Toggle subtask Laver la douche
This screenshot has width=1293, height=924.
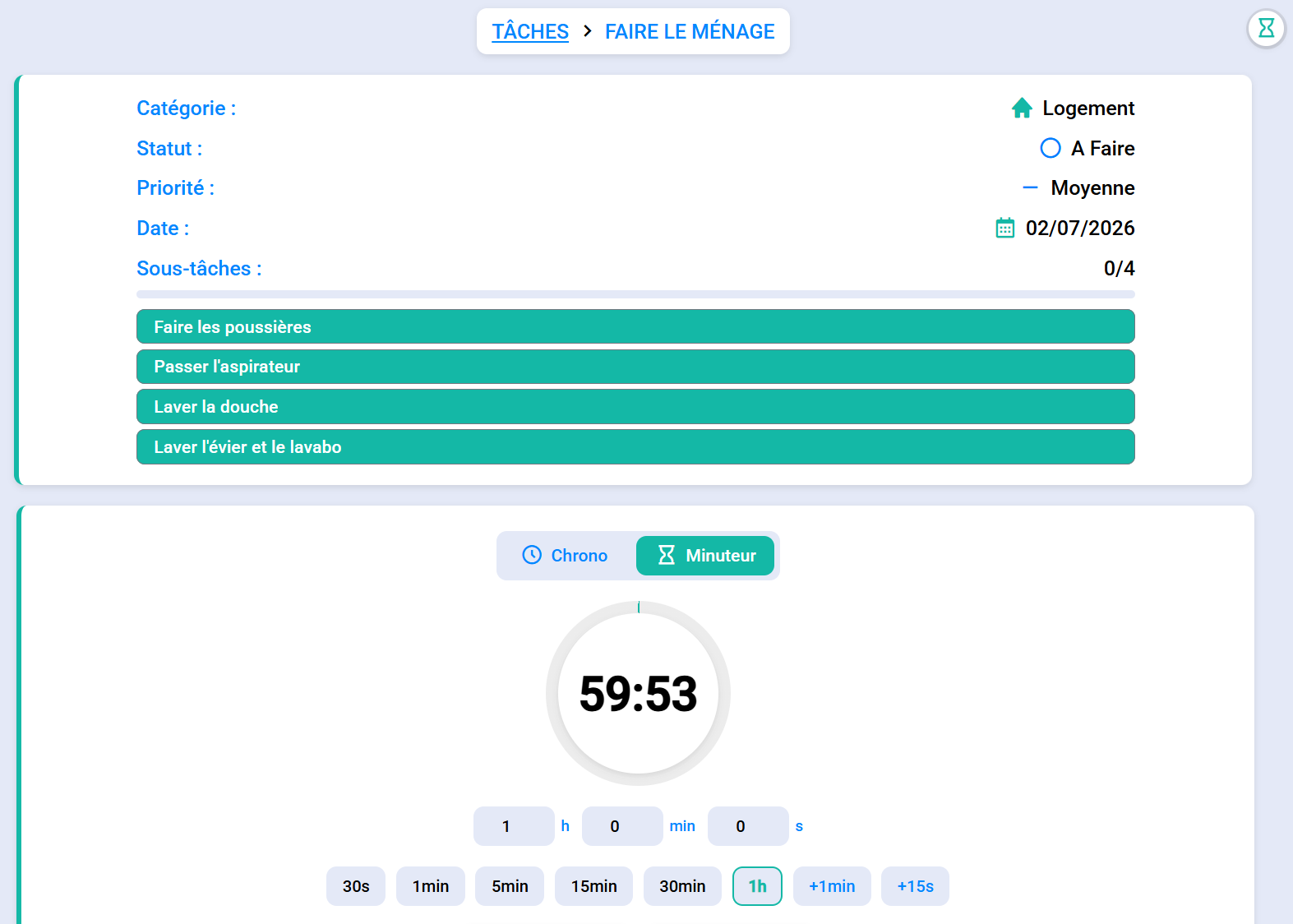pos(635,407)
